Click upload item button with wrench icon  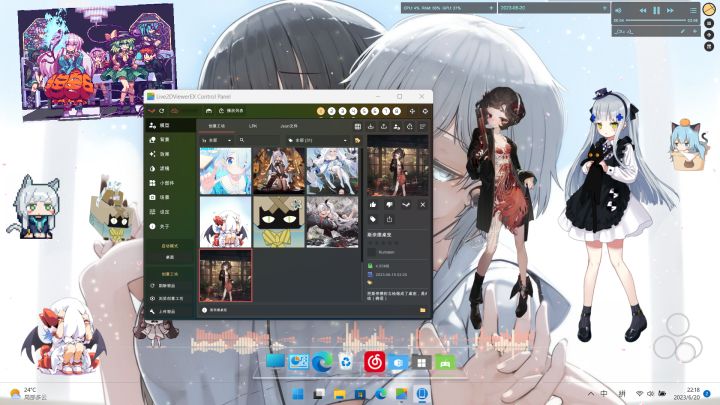click(x=170, y=311)
